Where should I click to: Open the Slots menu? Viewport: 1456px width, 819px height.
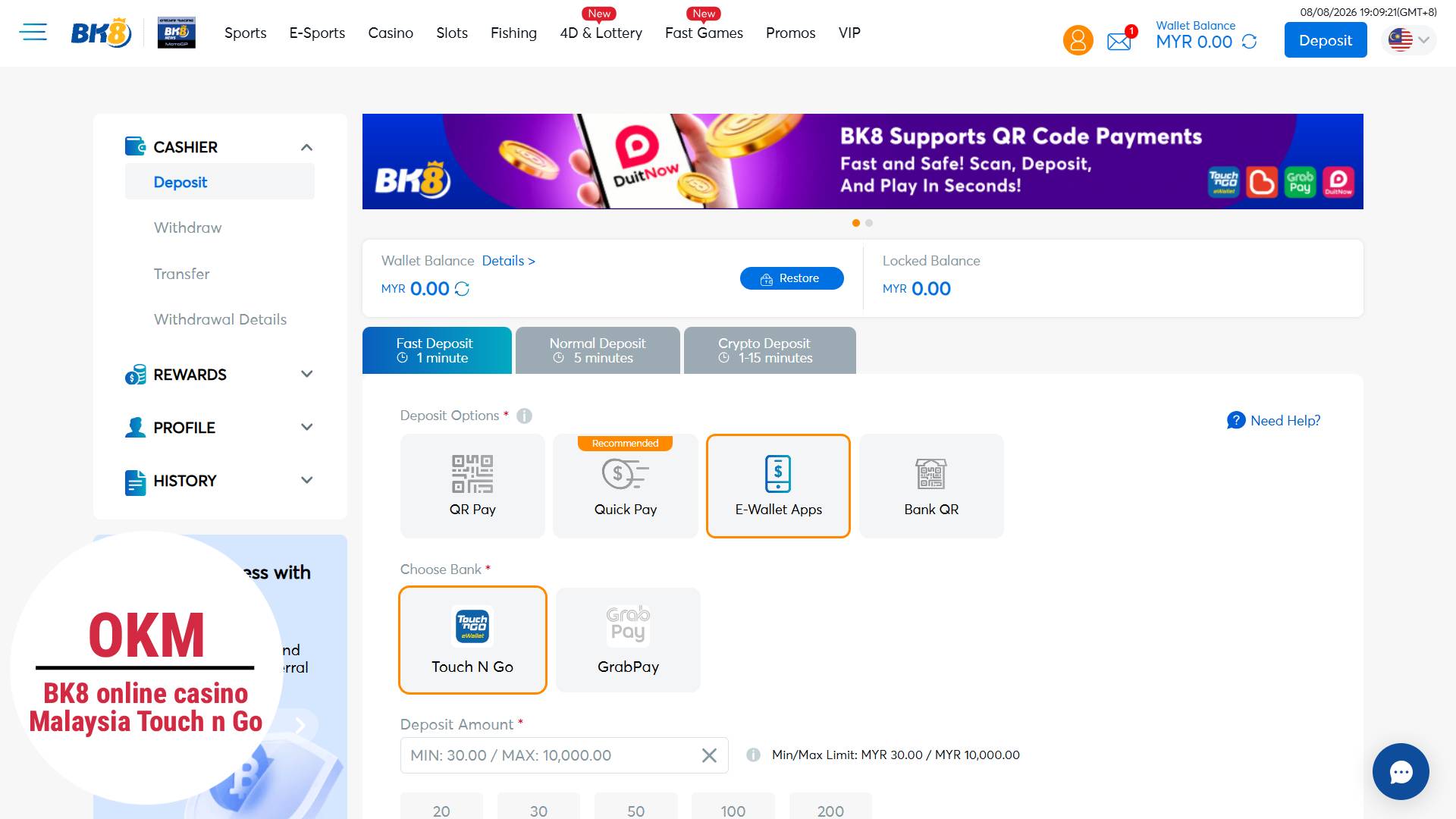[x=452, y=33]
